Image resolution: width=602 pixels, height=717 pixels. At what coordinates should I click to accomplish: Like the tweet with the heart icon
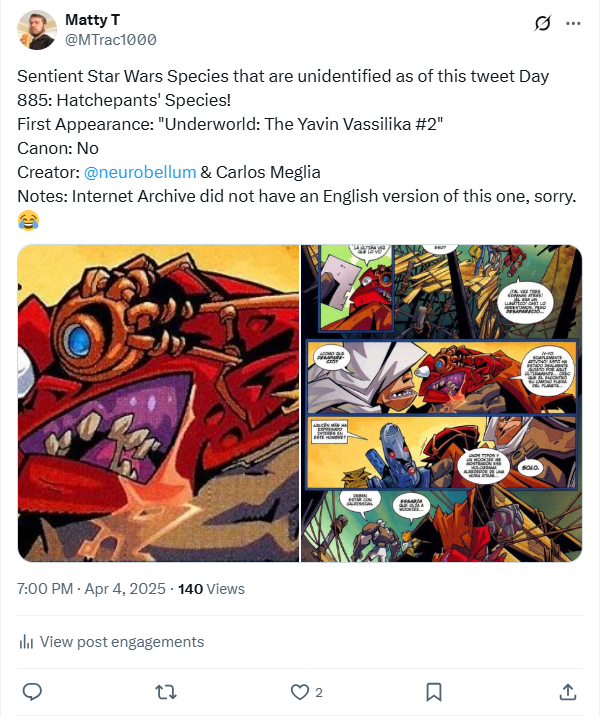click(x=299, y=691)
